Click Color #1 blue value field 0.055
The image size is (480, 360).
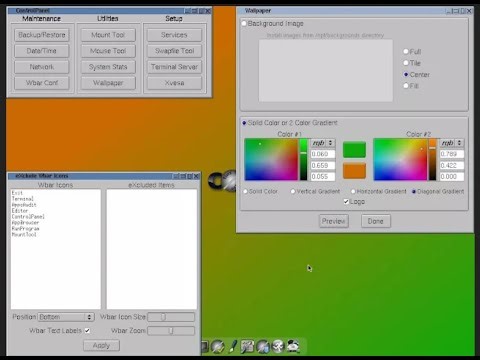[x=323, y=177]
